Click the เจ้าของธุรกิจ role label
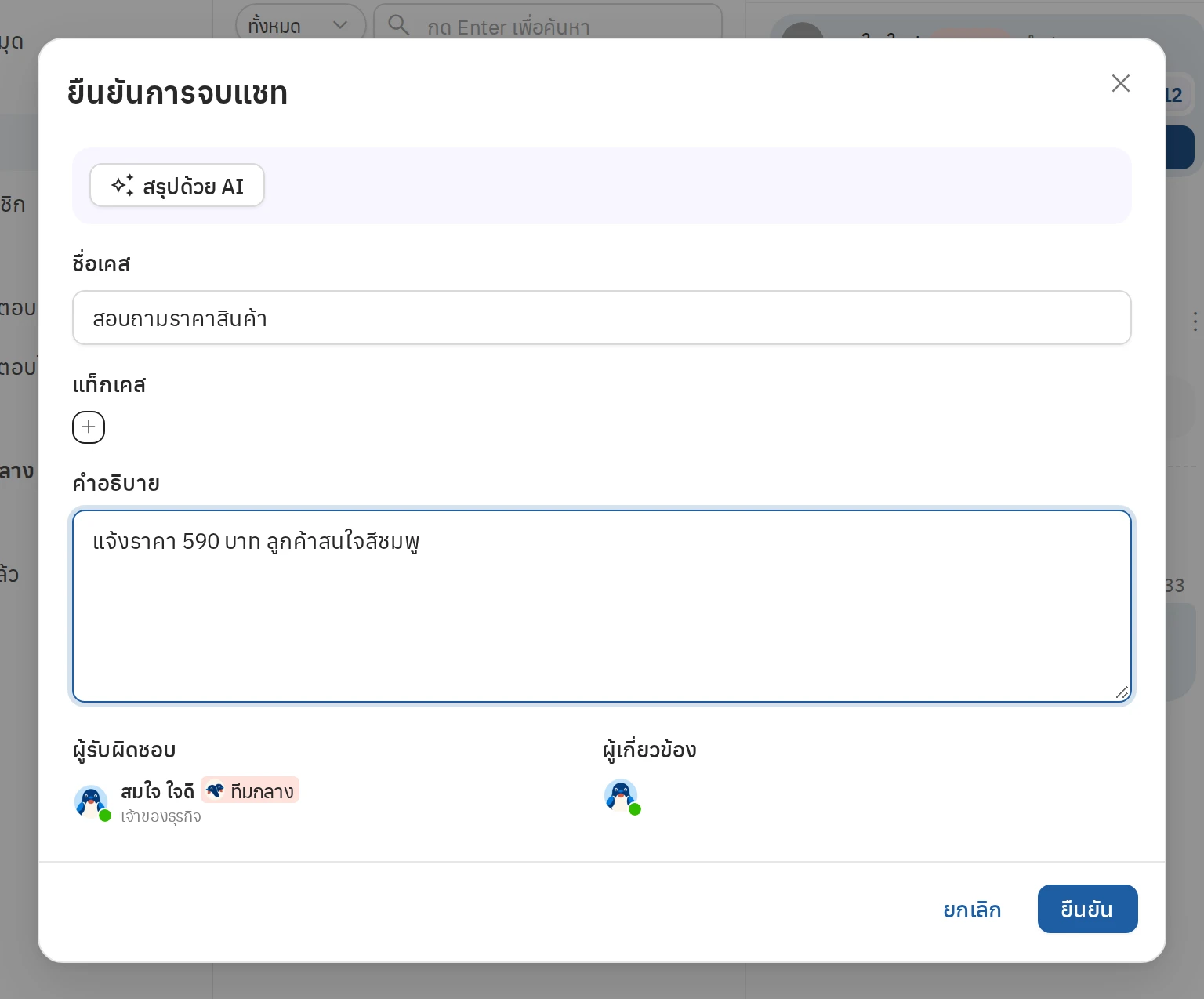 161,816
